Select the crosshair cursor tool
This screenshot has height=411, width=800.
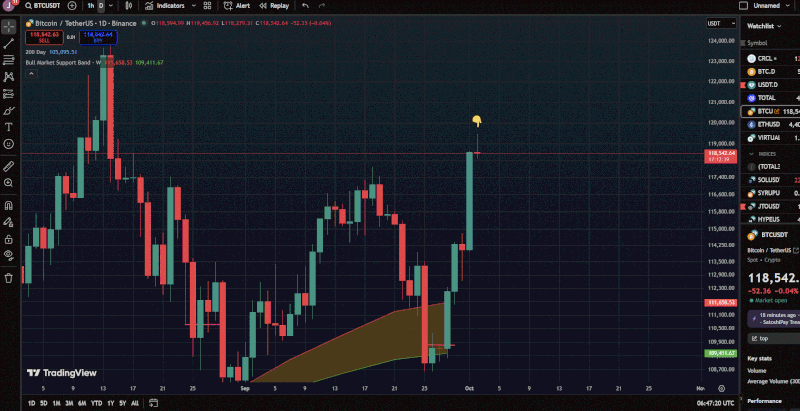[9, 27]
